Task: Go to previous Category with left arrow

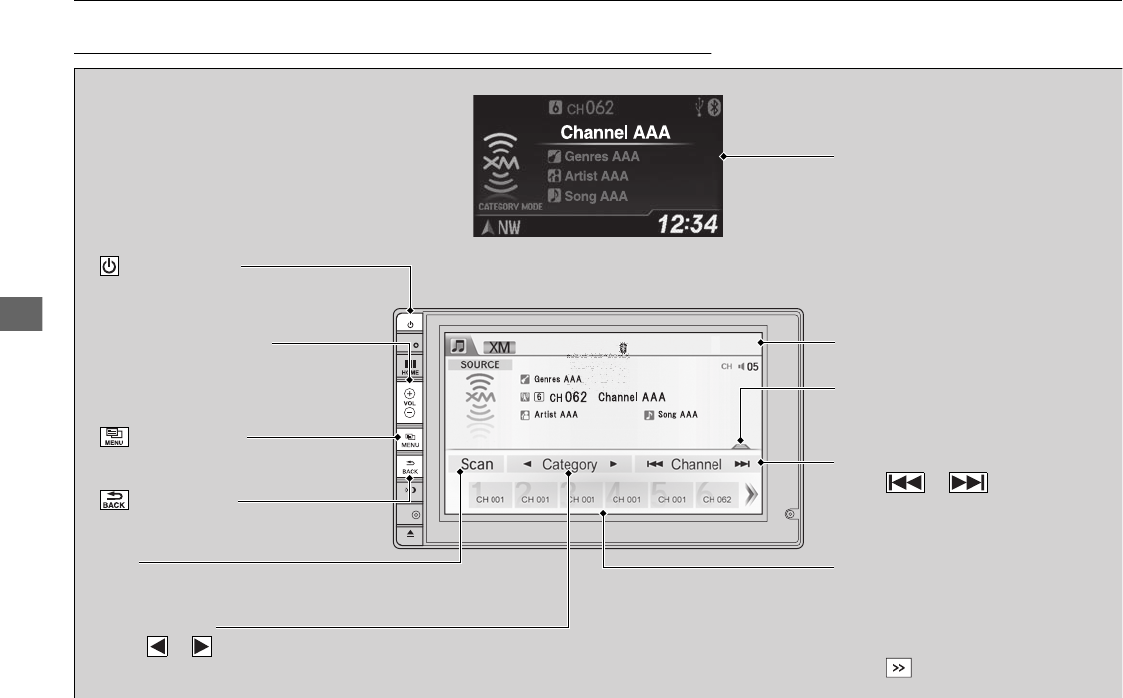Action: tap(527, 464)
